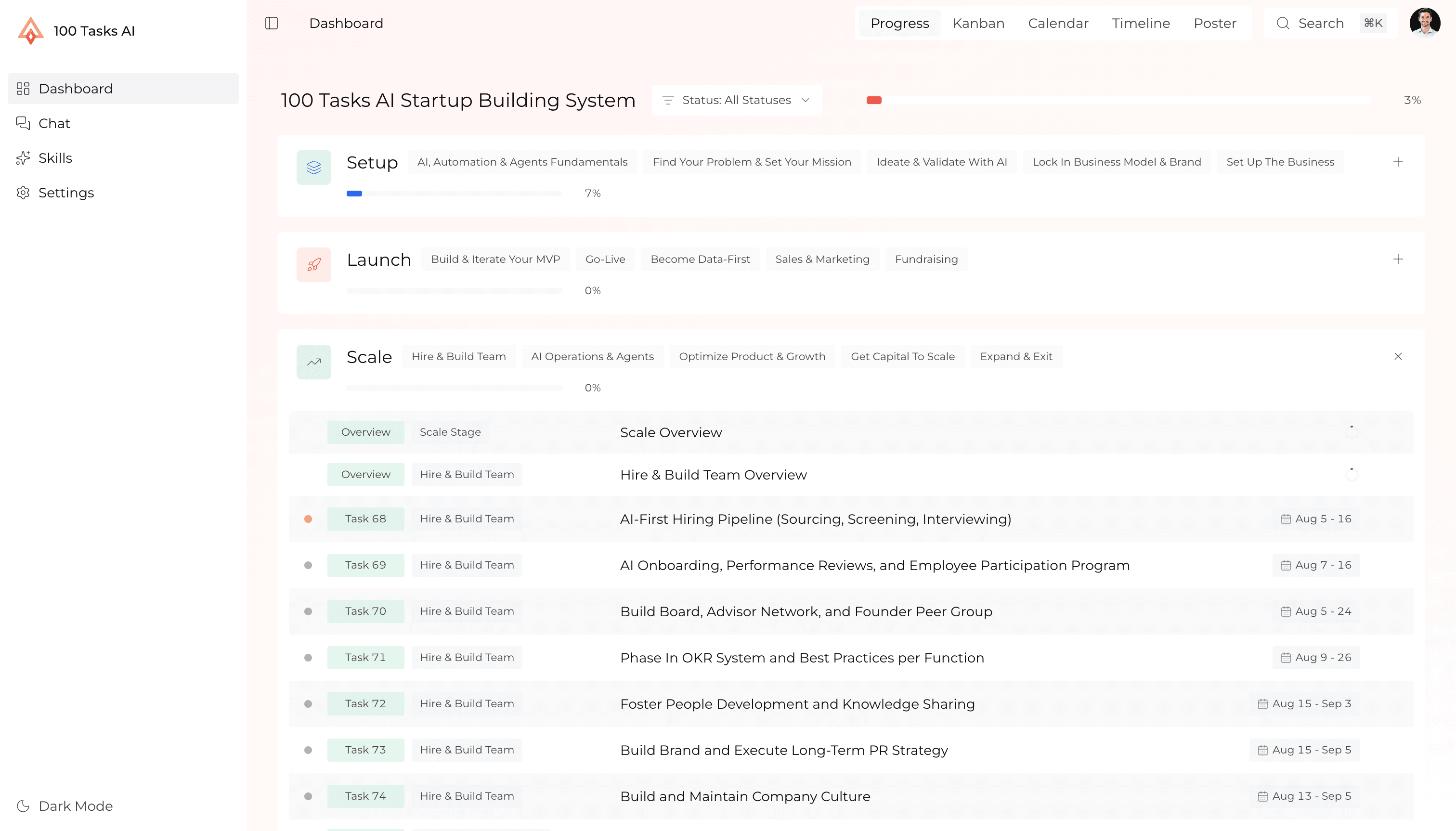1456x831 pixels.
Task: Click the progress circle on Scale Overview row
Action: [1352, 432]
